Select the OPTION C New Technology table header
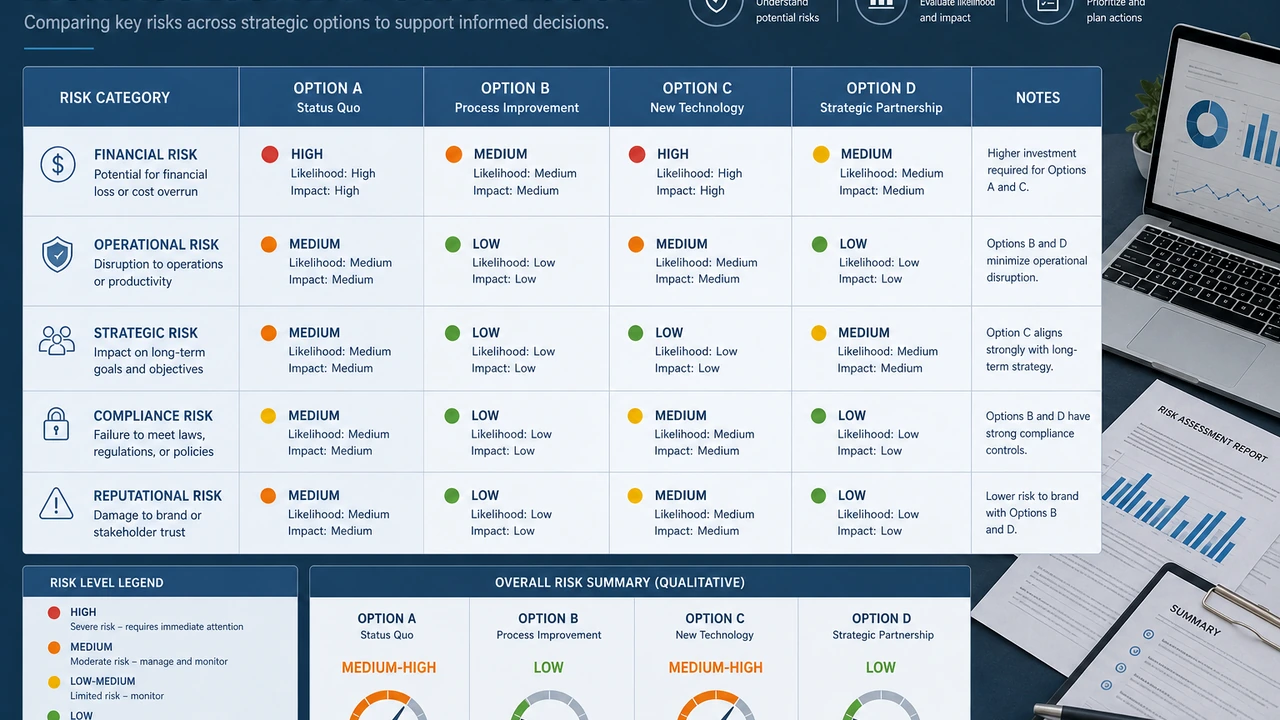This screenshot has width=1280, height=720. click(x=697, y=97)
